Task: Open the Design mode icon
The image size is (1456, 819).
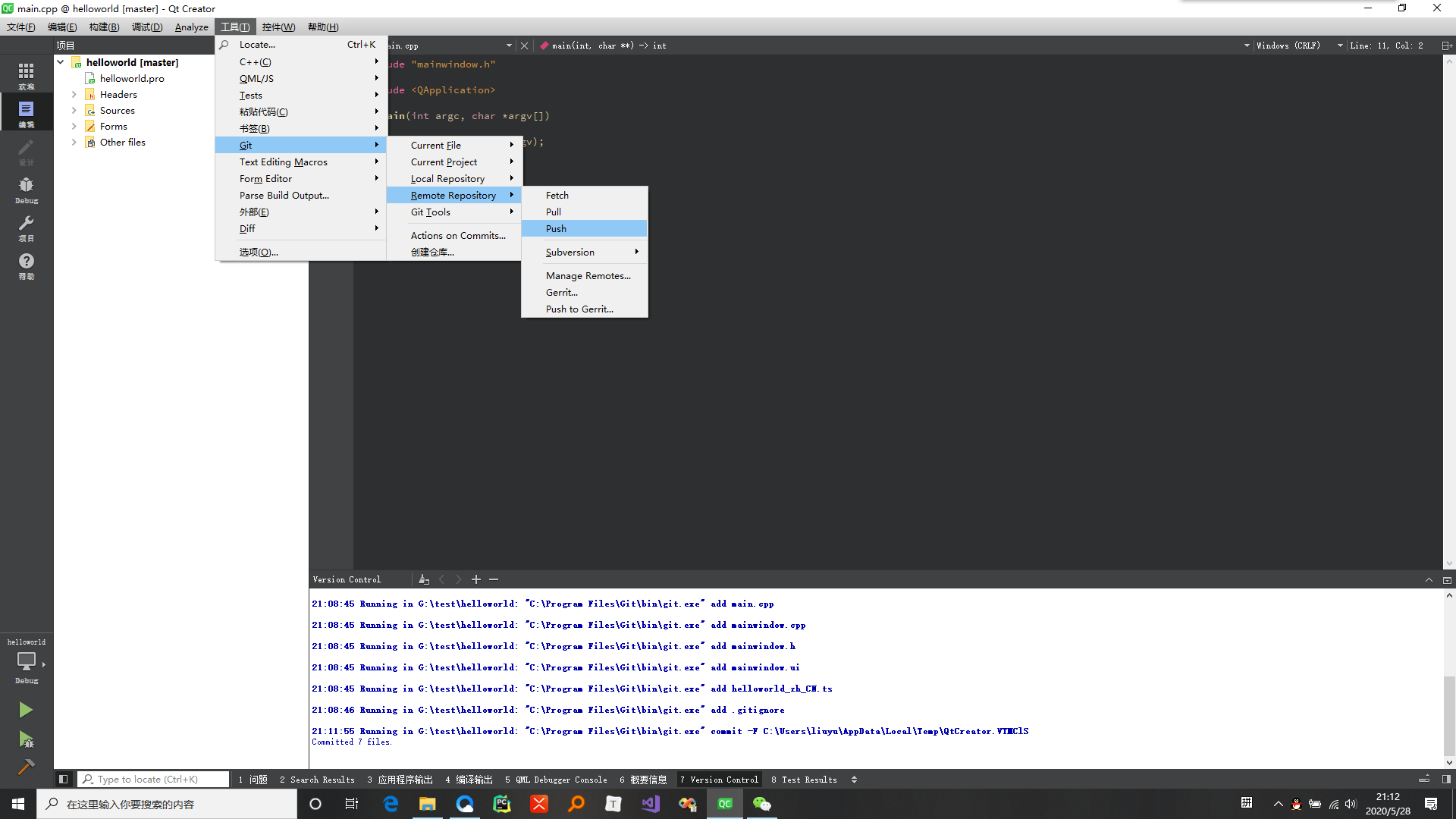Action: click(x=26, y=151)
